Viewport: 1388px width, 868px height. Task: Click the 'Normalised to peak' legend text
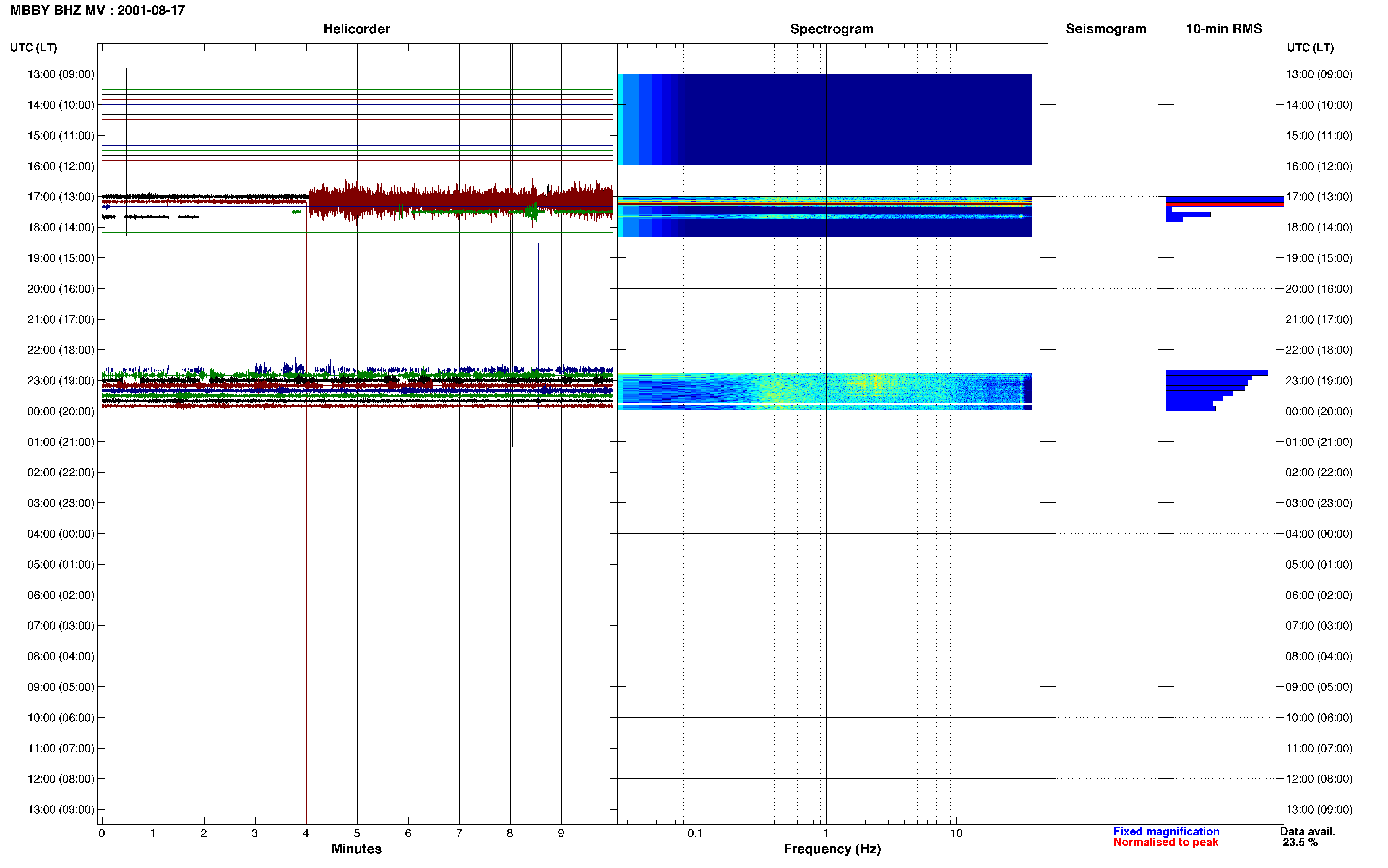1165,842
